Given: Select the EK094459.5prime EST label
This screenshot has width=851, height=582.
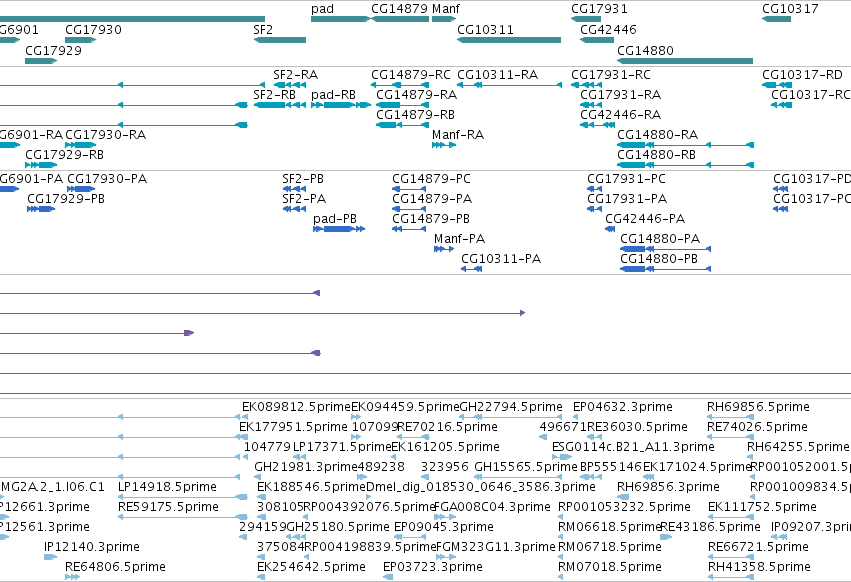Looking at the screenshot, I should click(x=405, y=407).
